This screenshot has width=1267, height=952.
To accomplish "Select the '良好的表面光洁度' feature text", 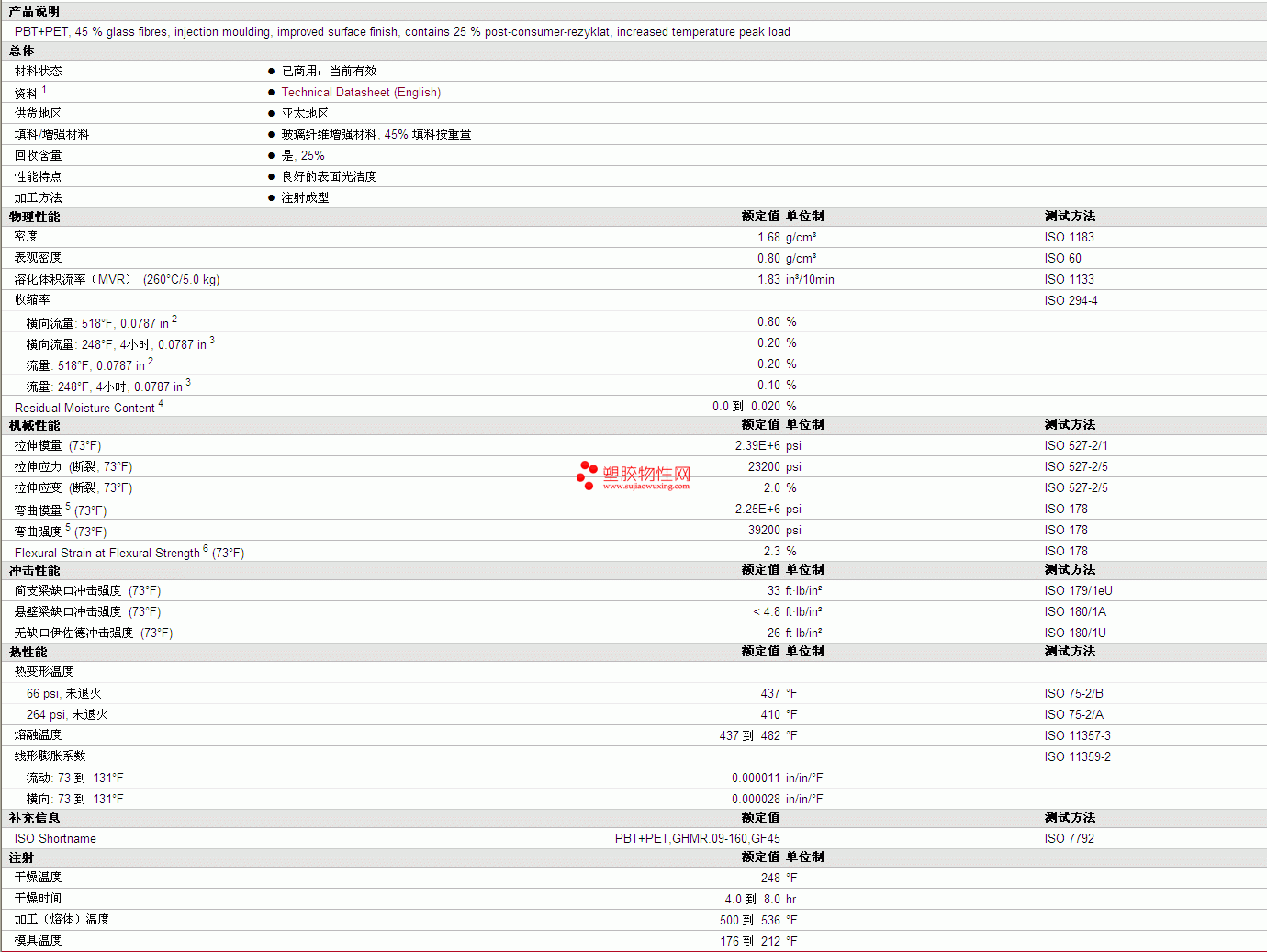I will click(329, 177).
